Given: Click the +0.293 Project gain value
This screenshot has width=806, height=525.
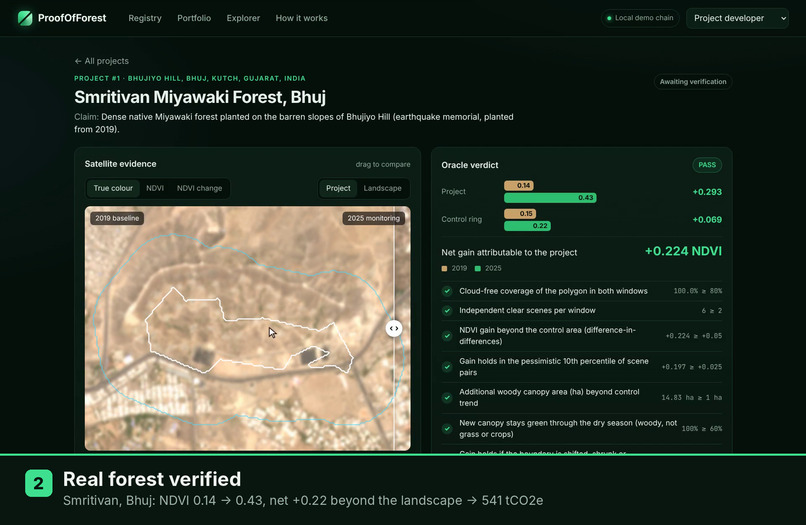Looking at the screenshot, I should 707,192.
